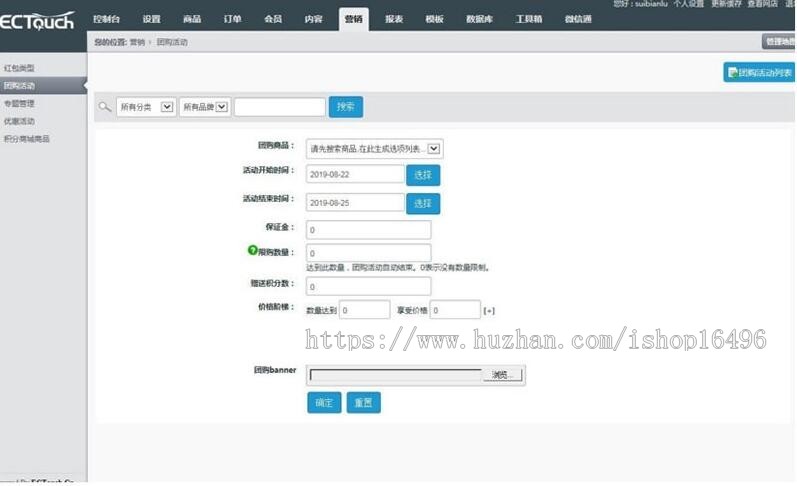Click the ECTouch logo

(x=37, y=21)
